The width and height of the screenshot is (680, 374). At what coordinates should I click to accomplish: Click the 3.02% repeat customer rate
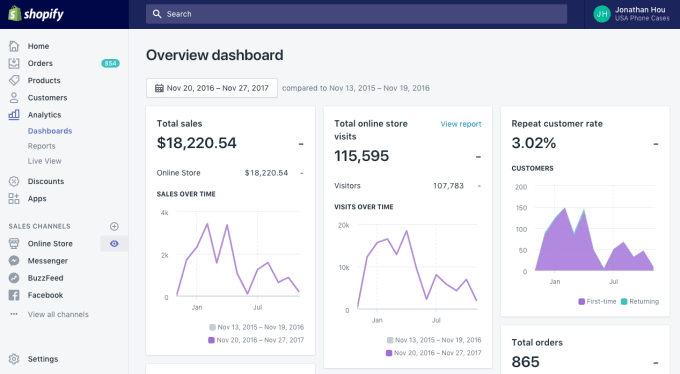pyautogui.click(x=533, y=143)
